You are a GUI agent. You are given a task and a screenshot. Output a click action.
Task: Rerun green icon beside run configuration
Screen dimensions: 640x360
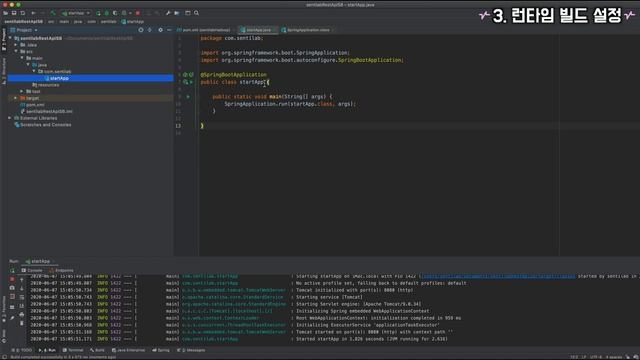pyautogui.click(x=98, y=13)
